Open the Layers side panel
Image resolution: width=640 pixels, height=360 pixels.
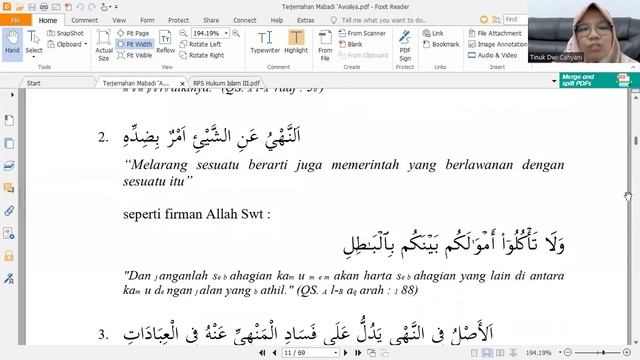coord(9,166)
